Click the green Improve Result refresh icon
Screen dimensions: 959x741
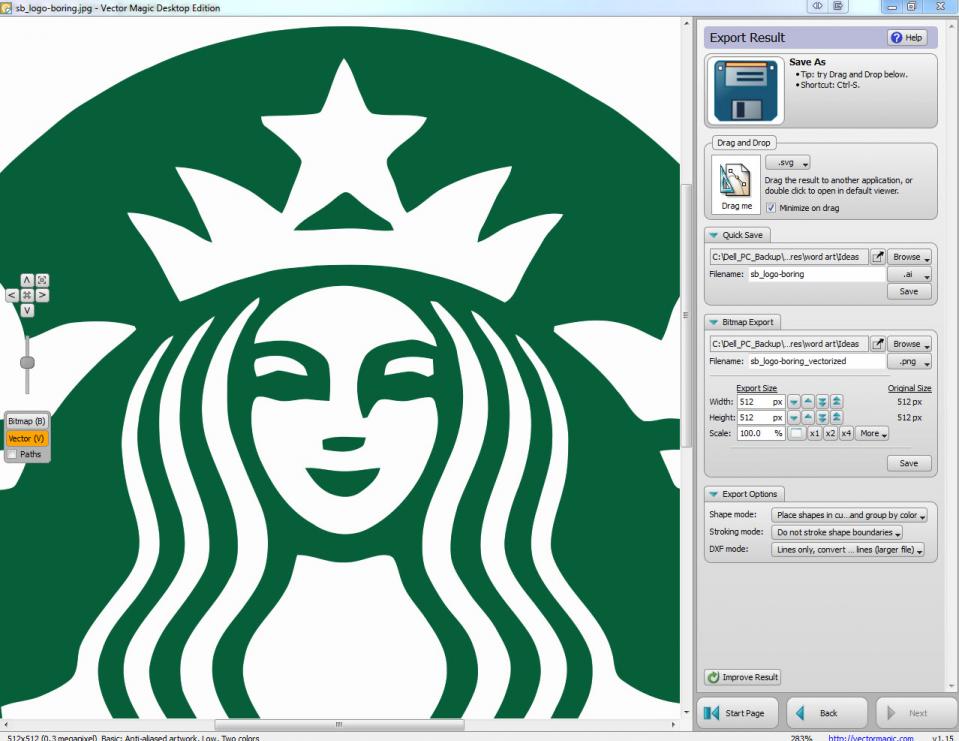[713, 677]
